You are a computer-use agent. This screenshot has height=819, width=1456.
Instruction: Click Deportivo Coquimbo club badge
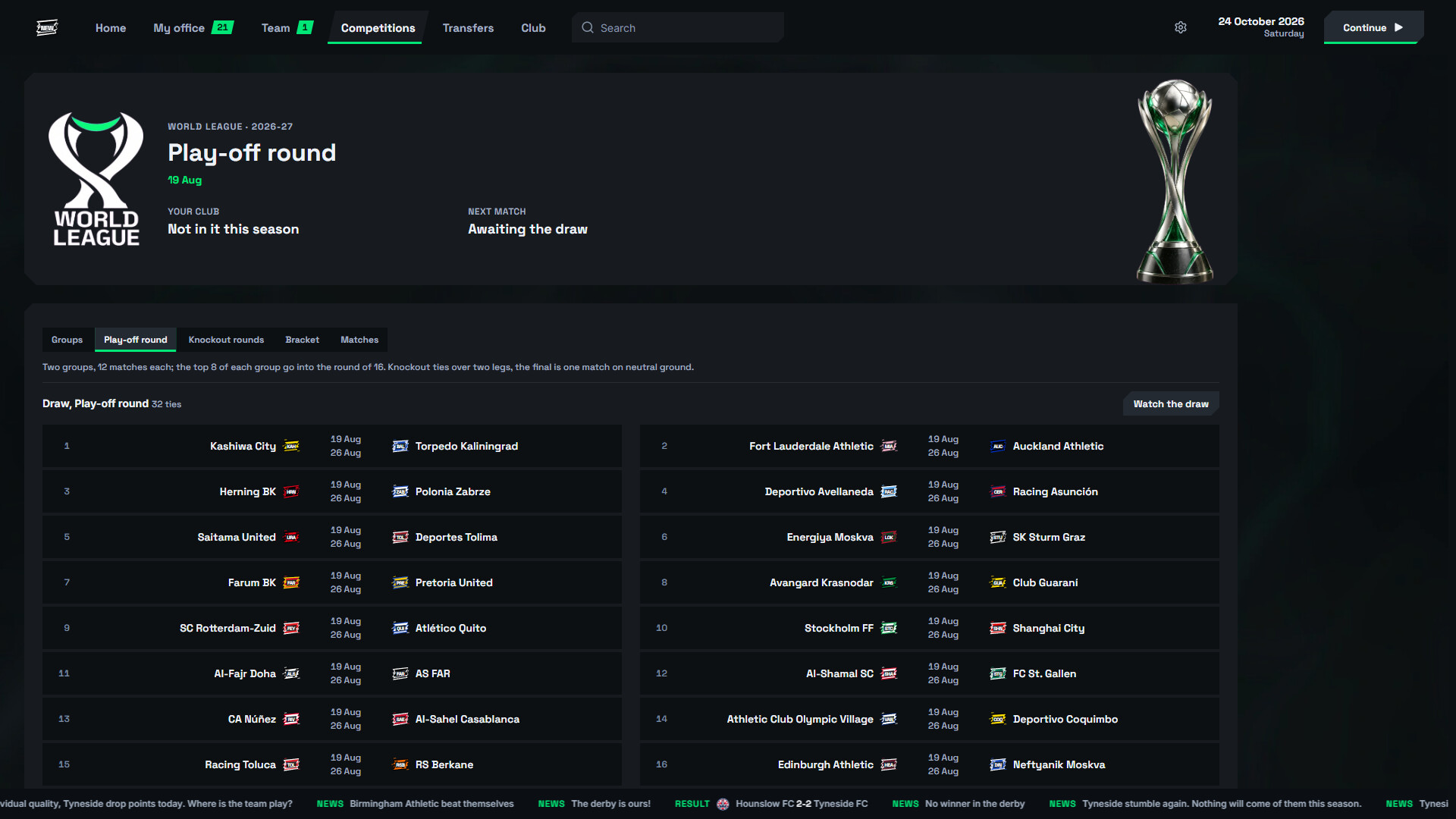[998, 719]
